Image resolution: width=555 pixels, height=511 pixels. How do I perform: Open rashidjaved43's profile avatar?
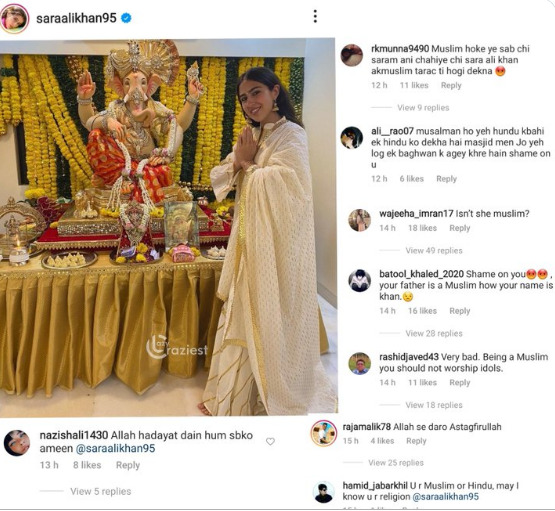pyautogui.click(x=360, y=363)
